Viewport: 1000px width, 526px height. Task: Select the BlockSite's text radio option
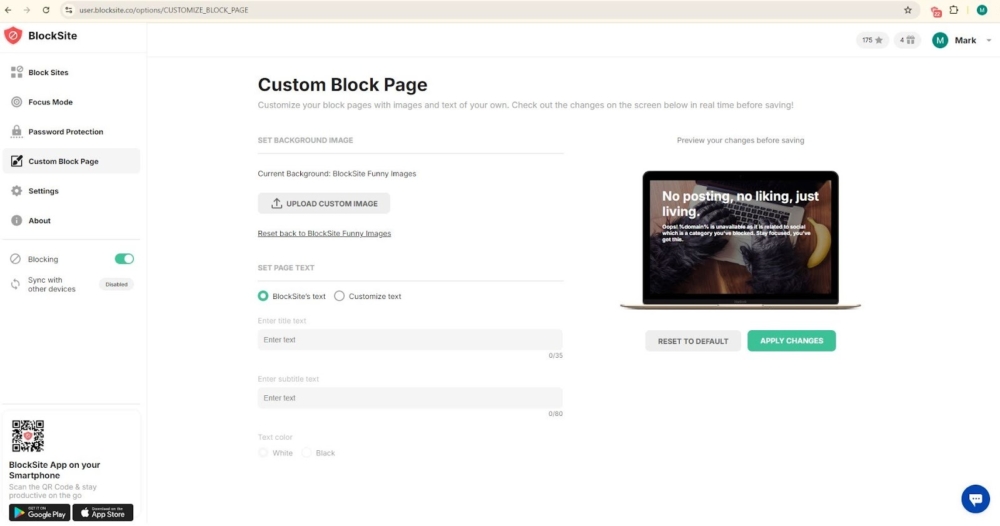(x=263, y=296)
